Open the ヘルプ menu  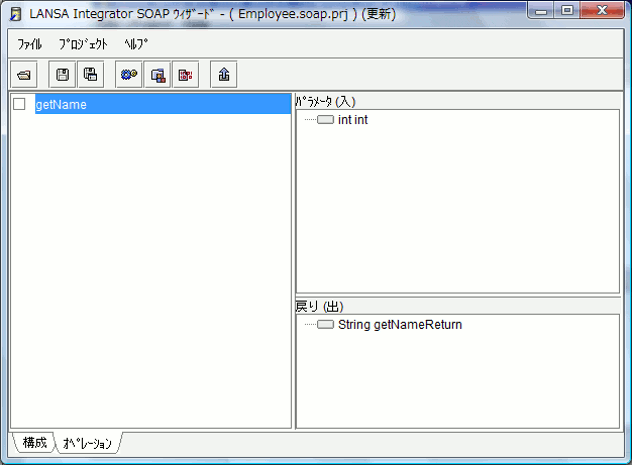(x=136, y=44)
